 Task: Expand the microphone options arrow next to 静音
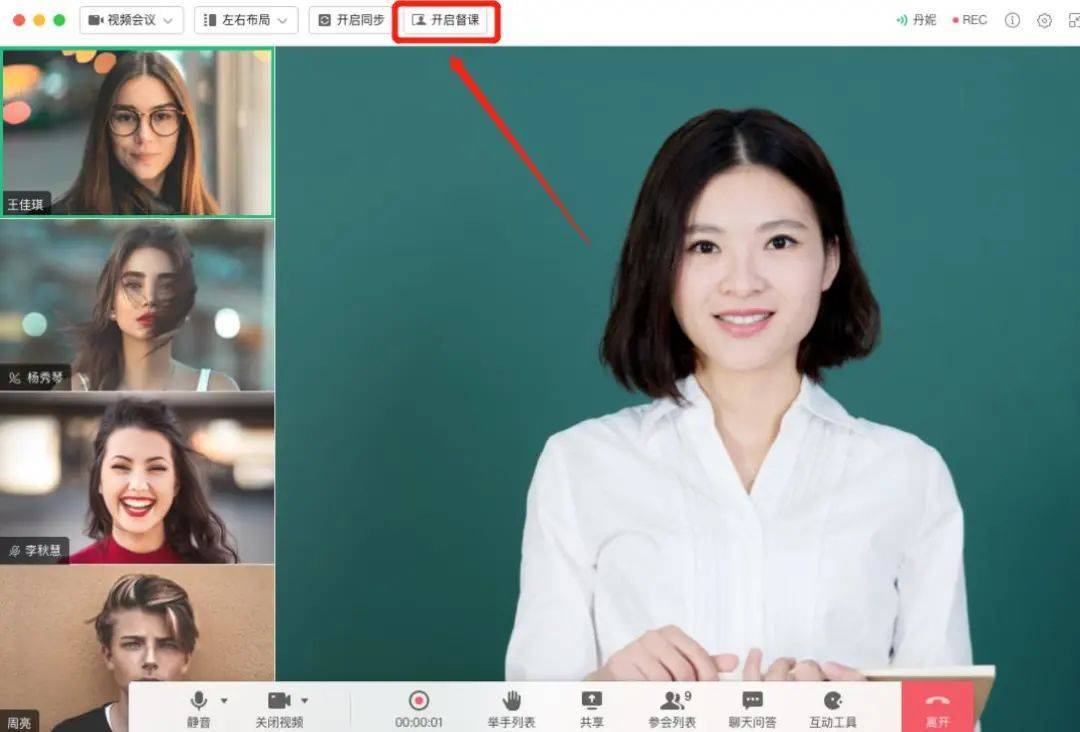[224, 700]
